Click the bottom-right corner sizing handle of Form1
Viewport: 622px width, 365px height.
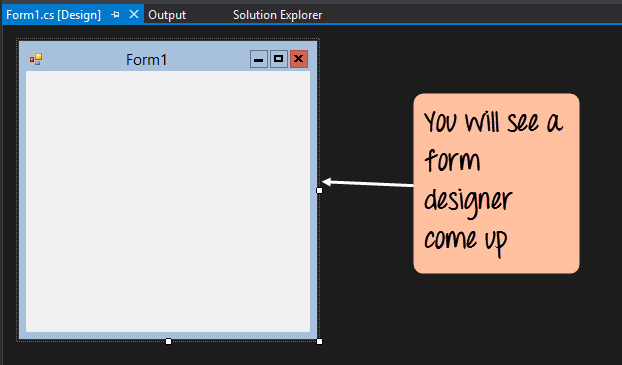[x=319, y=342]
